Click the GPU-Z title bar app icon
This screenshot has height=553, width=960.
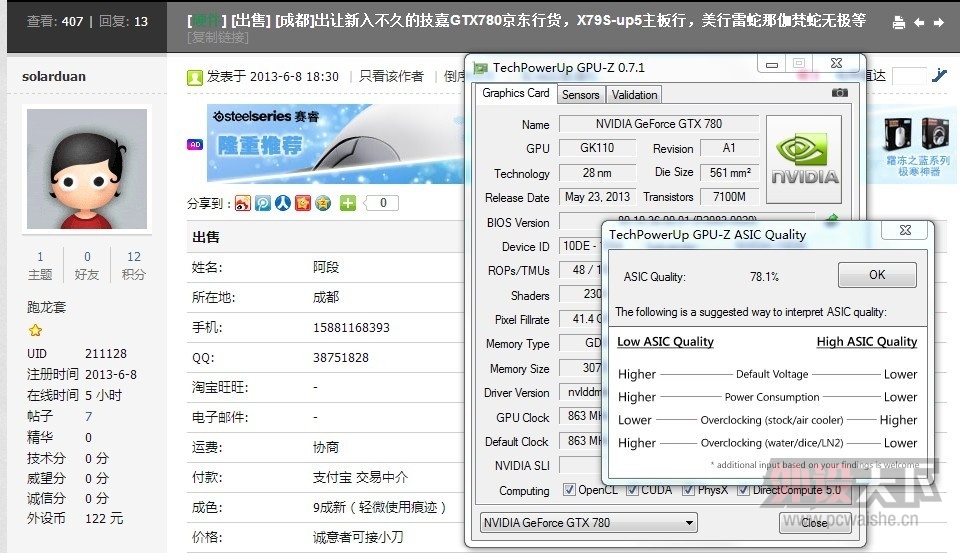[x=481, y=67]
